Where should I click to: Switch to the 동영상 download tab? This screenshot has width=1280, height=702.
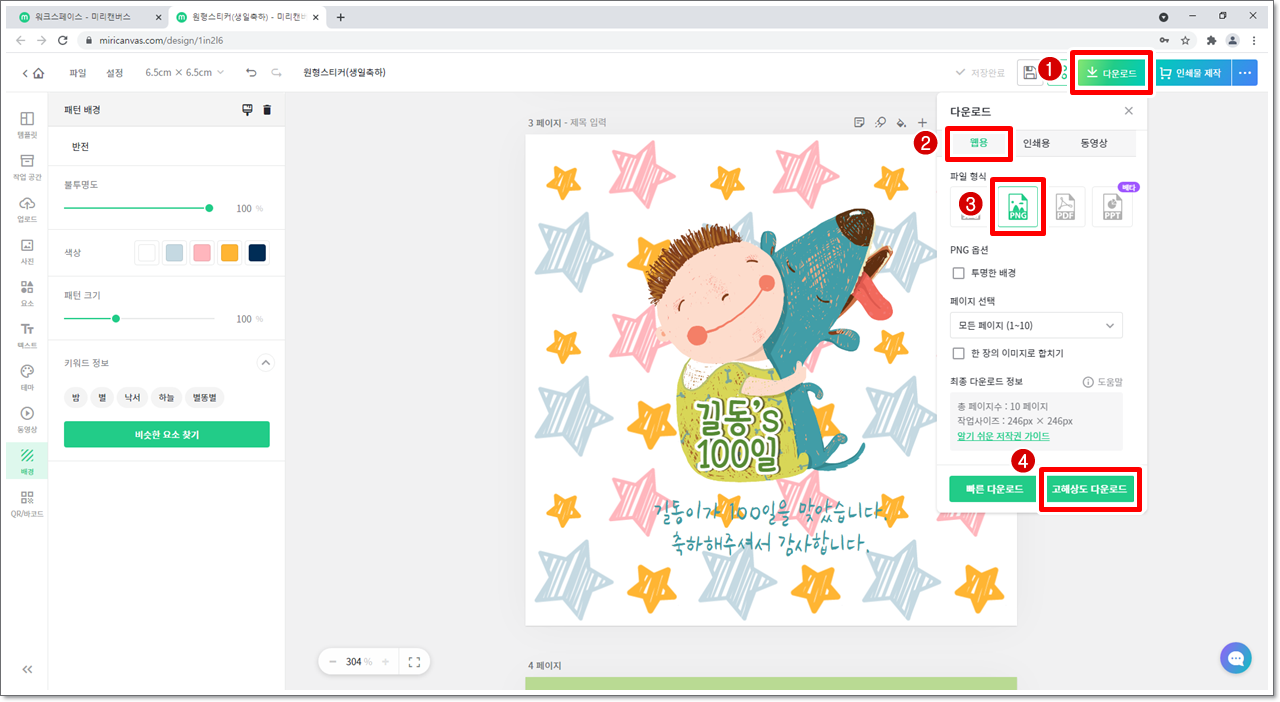click(1093, 144)
